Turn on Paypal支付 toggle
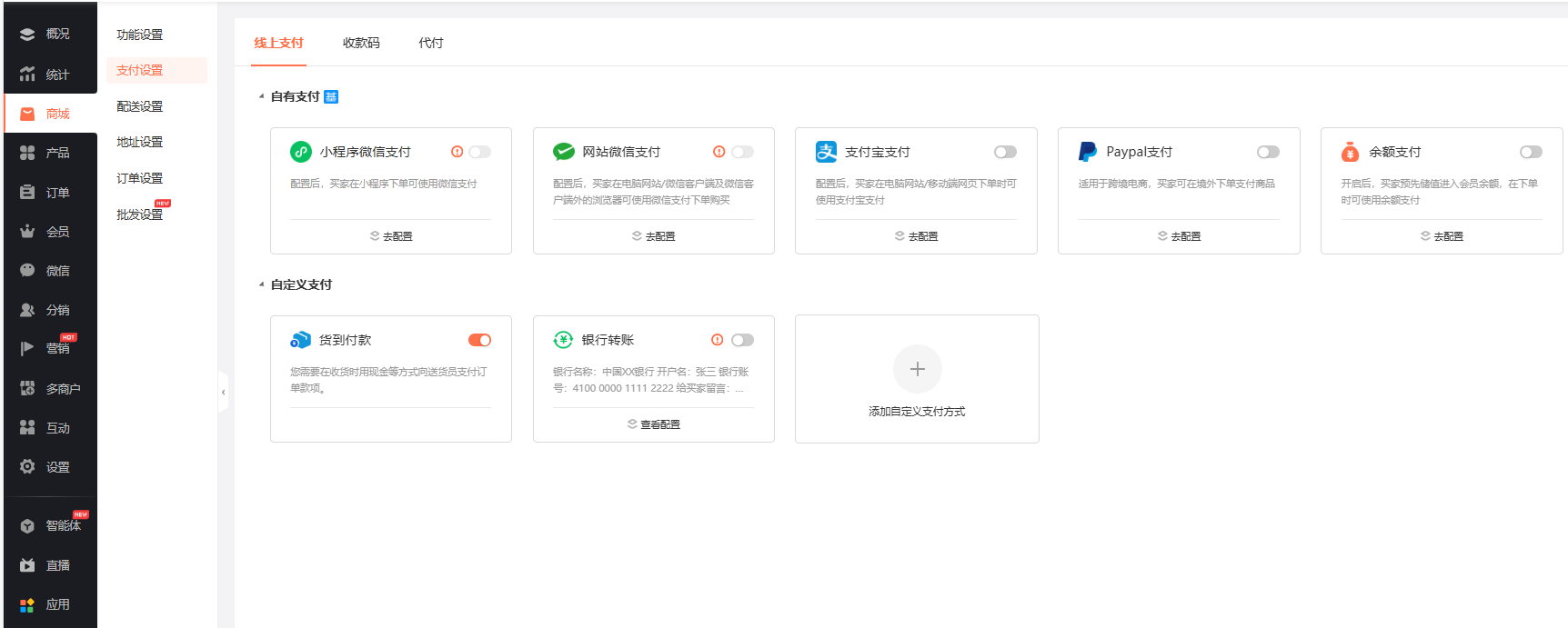Image resolution: width=1568 pixels, height=628 pixels. [x=1268, y=152]
